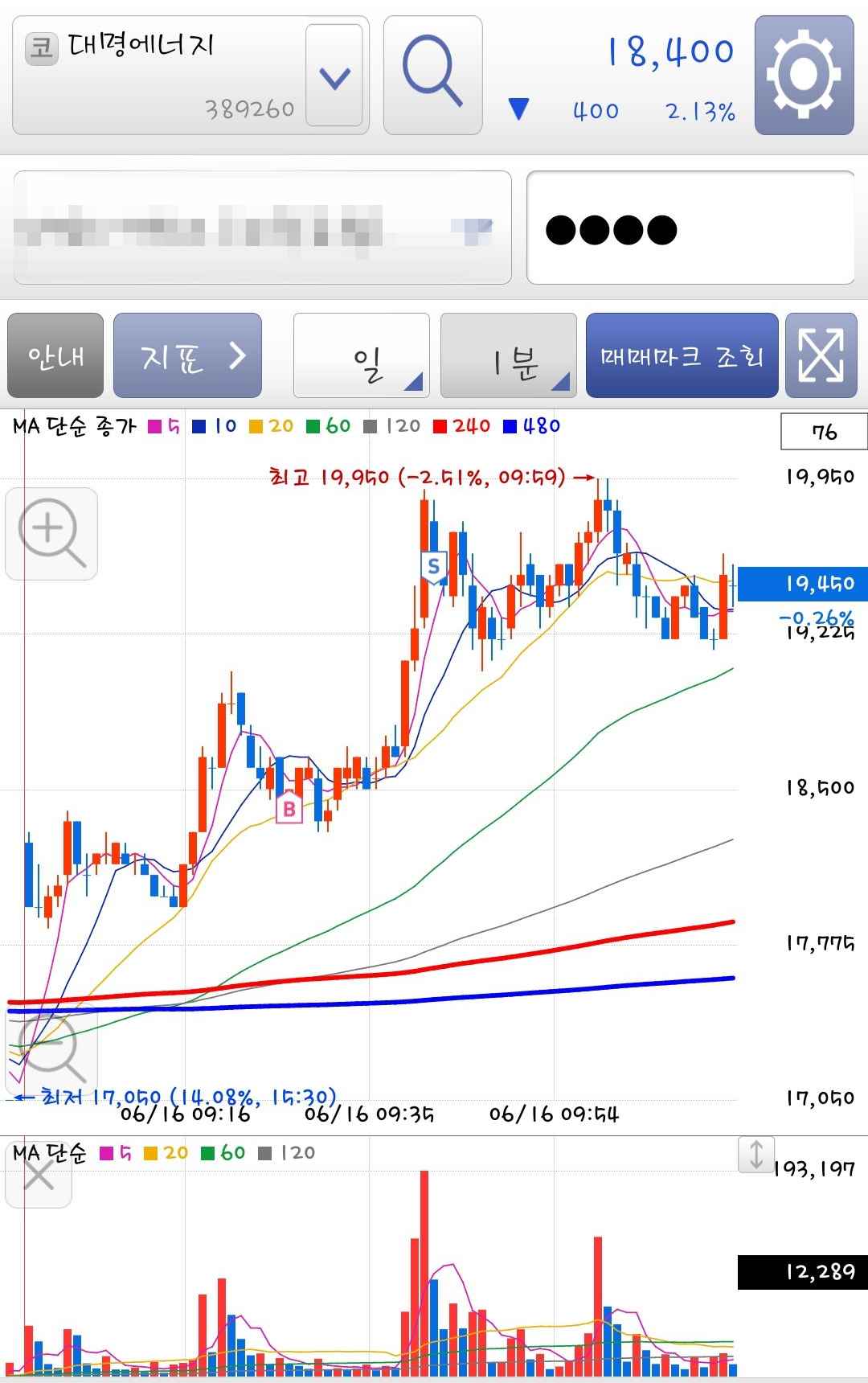Viewport: 868px width, 1383px height.
Task: Click the S sell marker on chart
Action: 434,566
